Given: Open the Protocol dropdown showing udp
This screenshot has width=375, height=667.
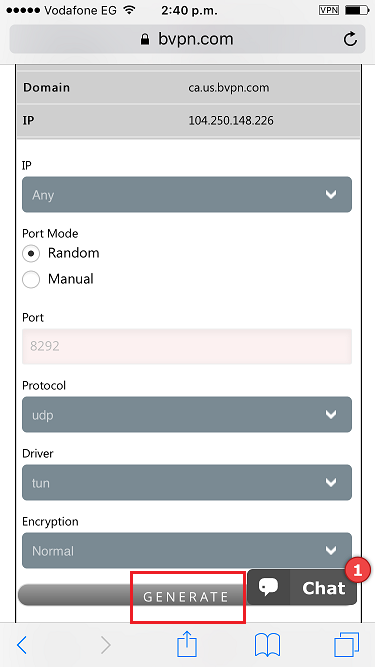Looking at the screenshot, I should 187,414.
